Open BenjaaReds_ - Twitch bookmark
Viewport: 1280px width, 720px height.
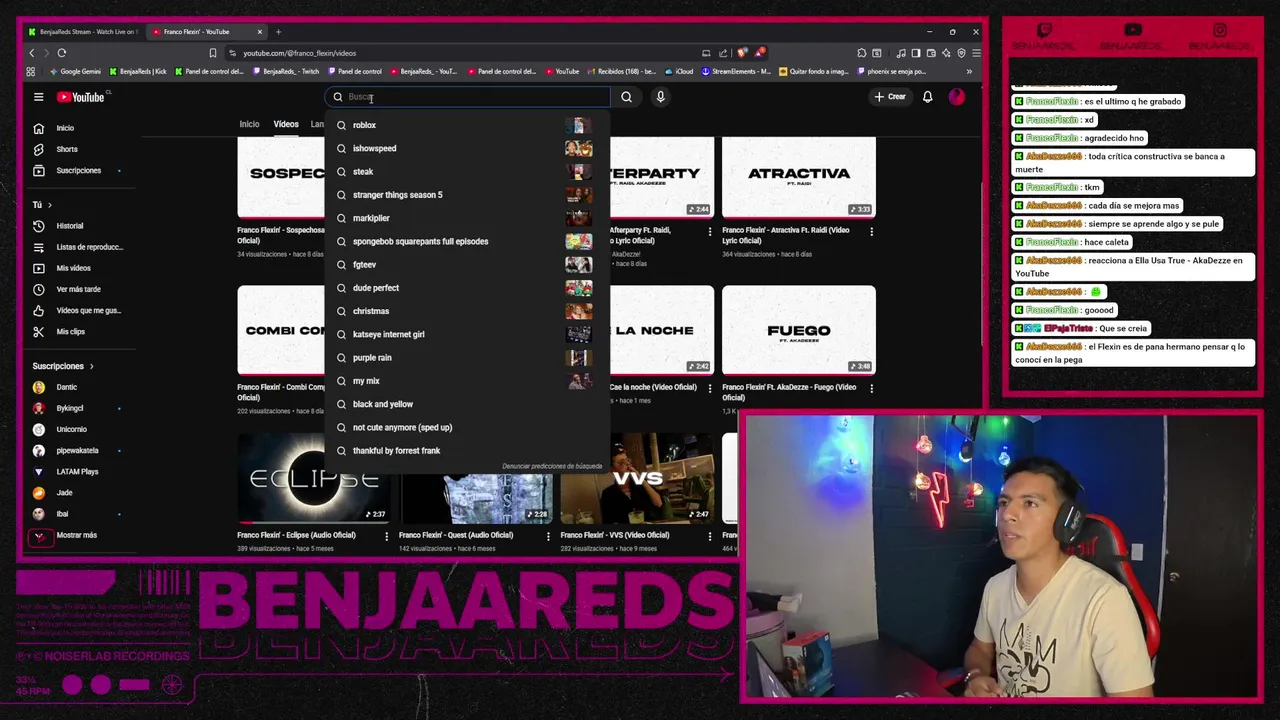[x=286, y=72]
